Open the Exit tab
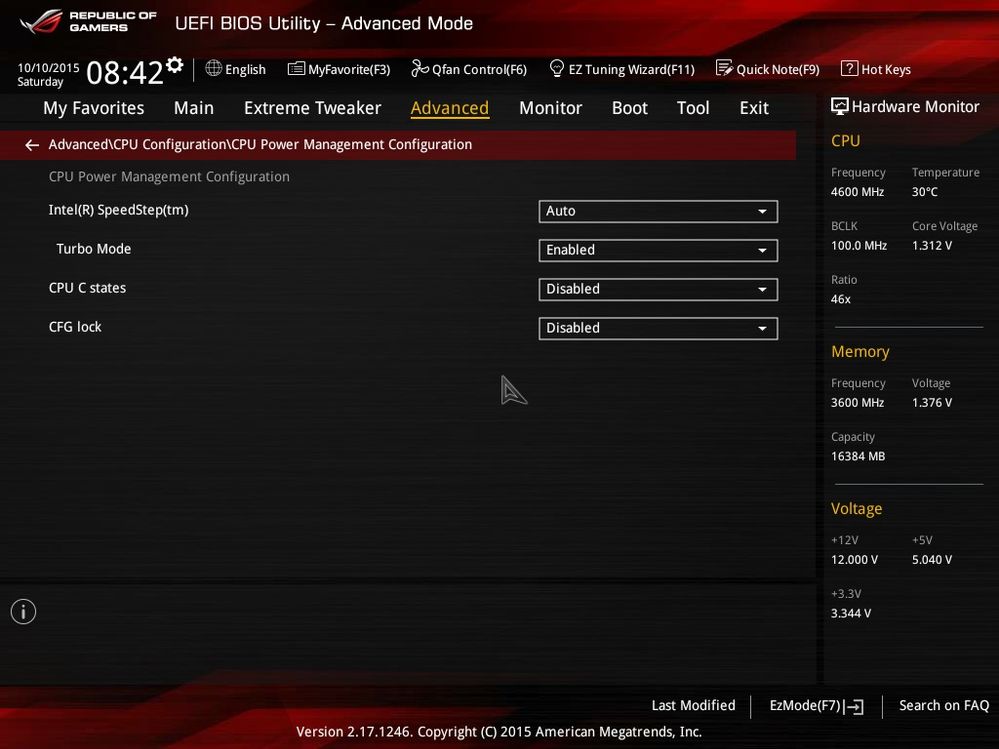The image size is (999, 749). (754, 108)
